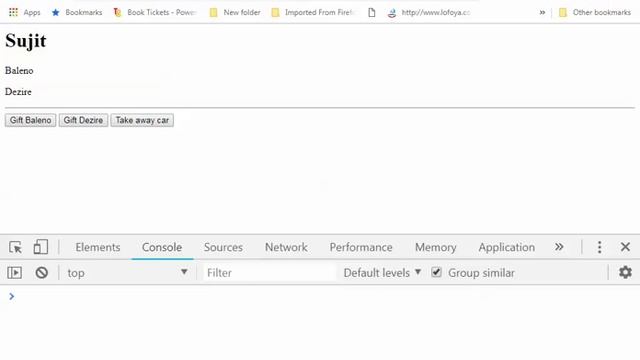Open the Bookmarks star shortcut
This screenshot has height=360, width=640.
(76, 12)
